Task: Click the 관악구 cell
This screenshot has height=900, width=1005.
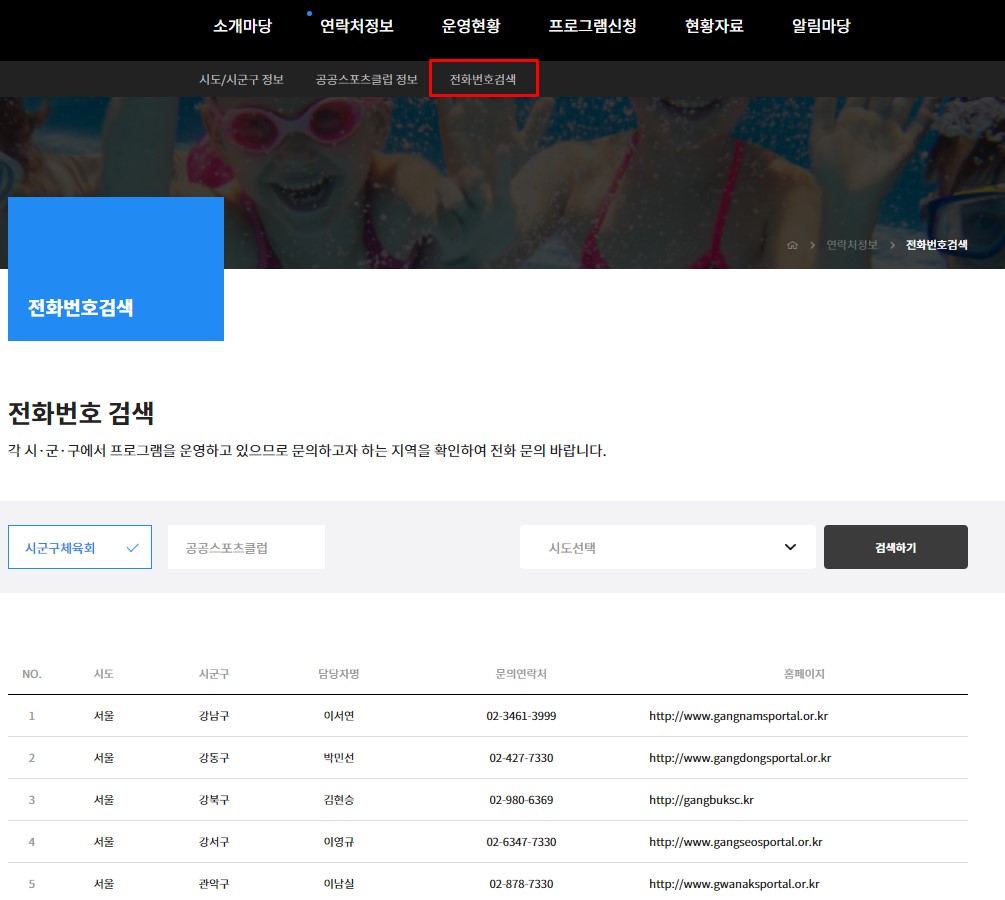Action: click(214, 884)
